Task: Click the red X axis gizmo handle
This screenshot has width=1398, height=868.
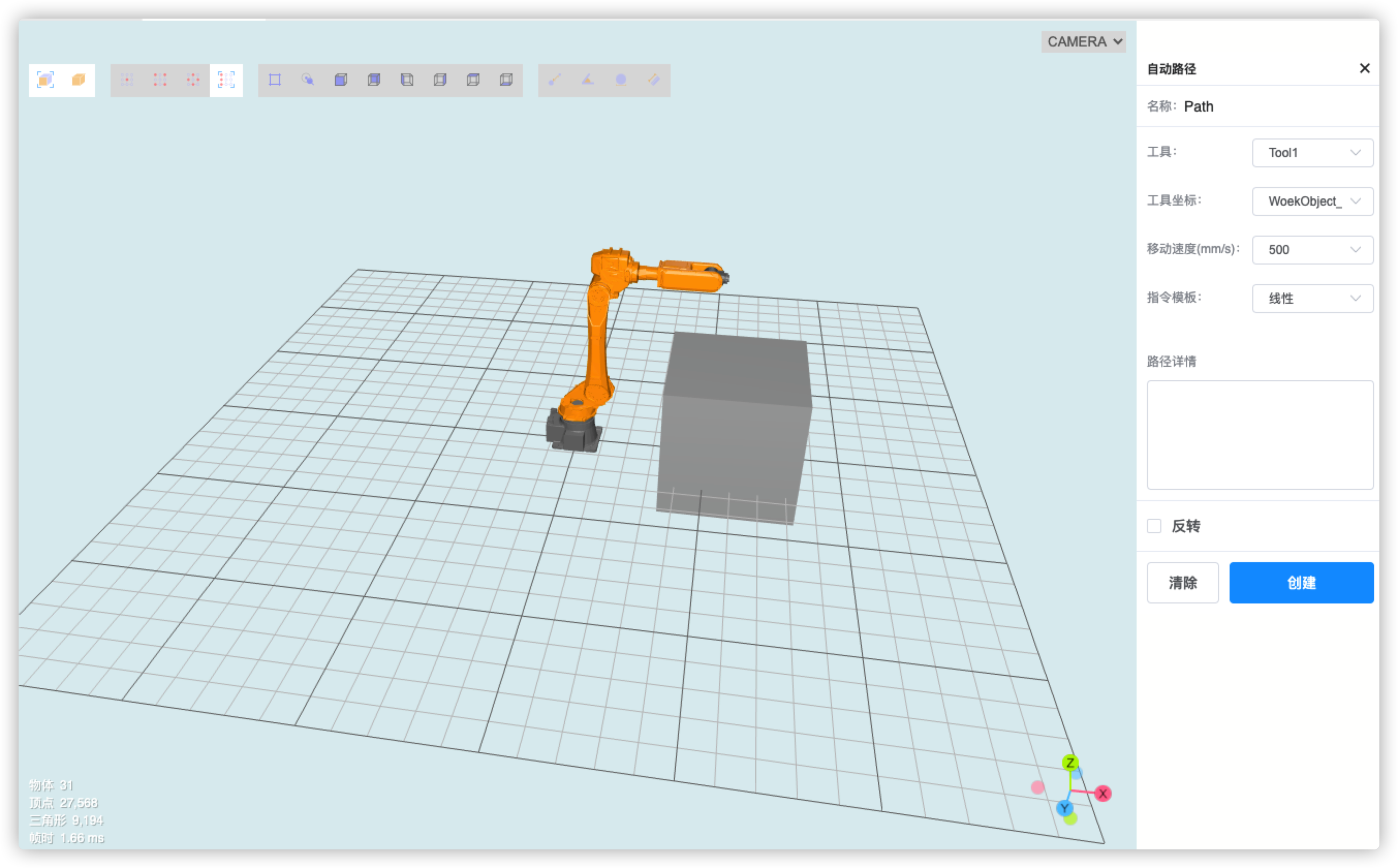Action: pos(1102,794)
